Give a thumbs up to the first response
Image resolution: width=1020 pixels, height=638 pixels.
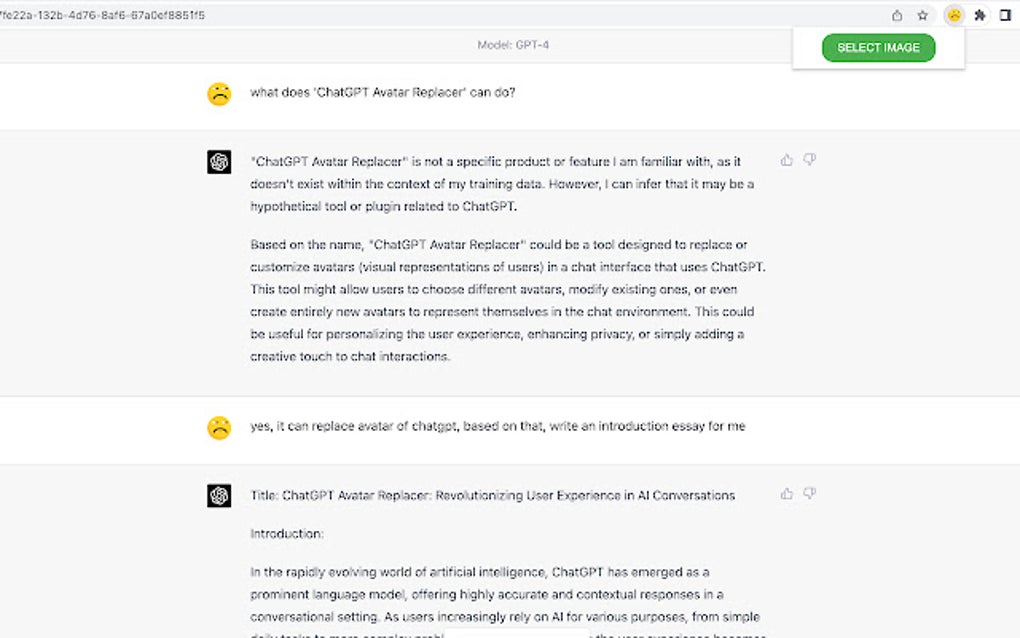click(787, 160)
